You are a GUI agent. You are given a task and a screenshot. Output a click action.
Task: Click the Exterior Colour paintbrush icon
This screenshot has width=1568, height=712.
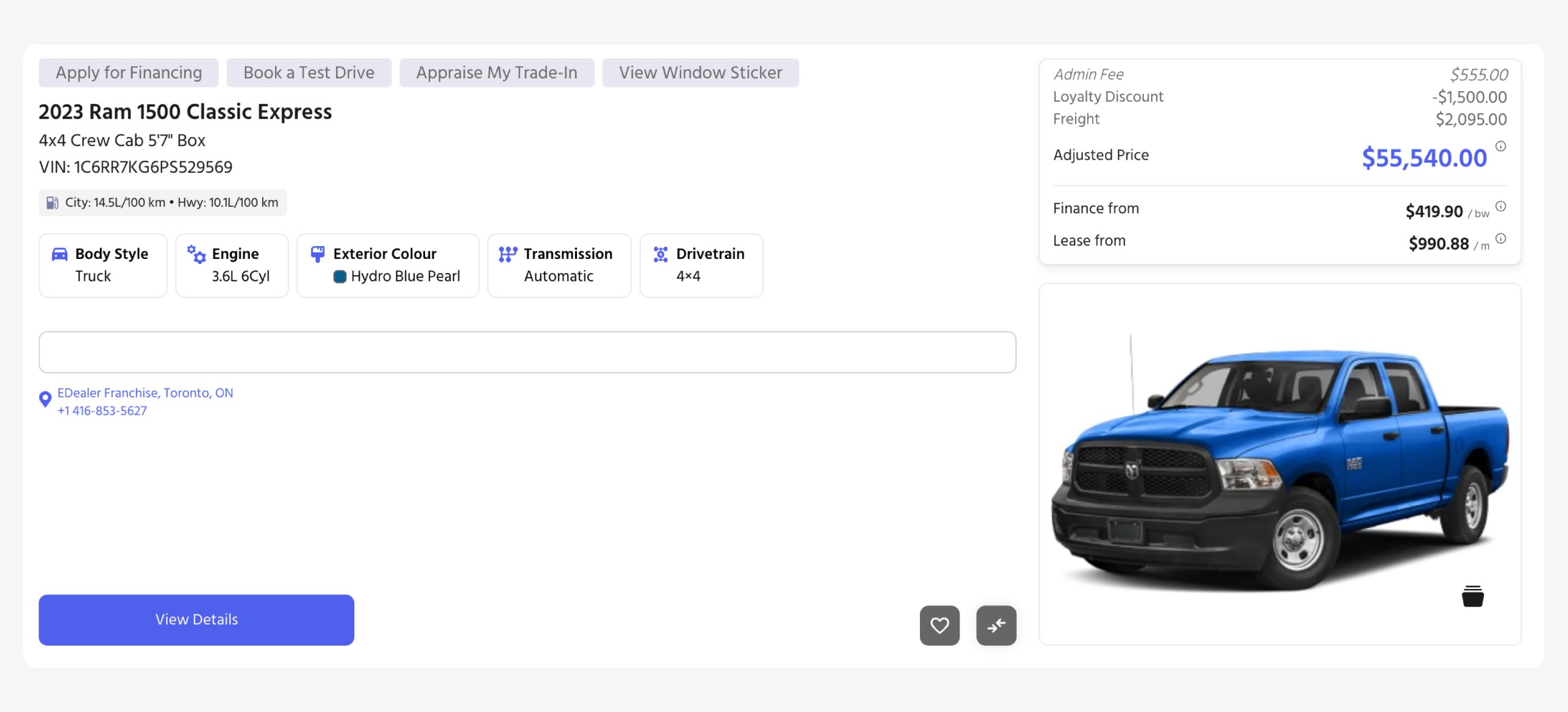(318, 254)
